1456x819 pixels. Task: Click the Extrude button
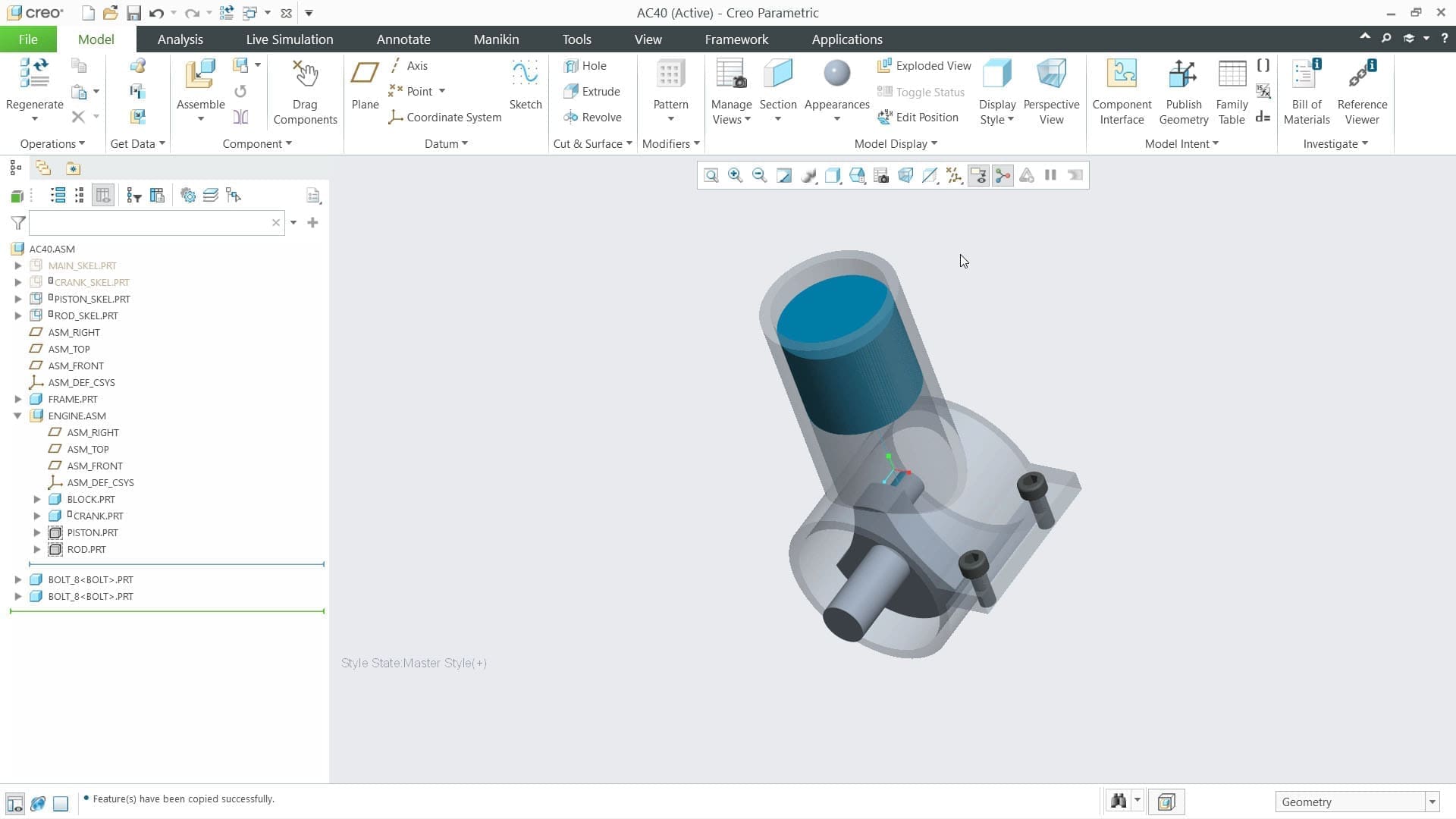(591, 92)
